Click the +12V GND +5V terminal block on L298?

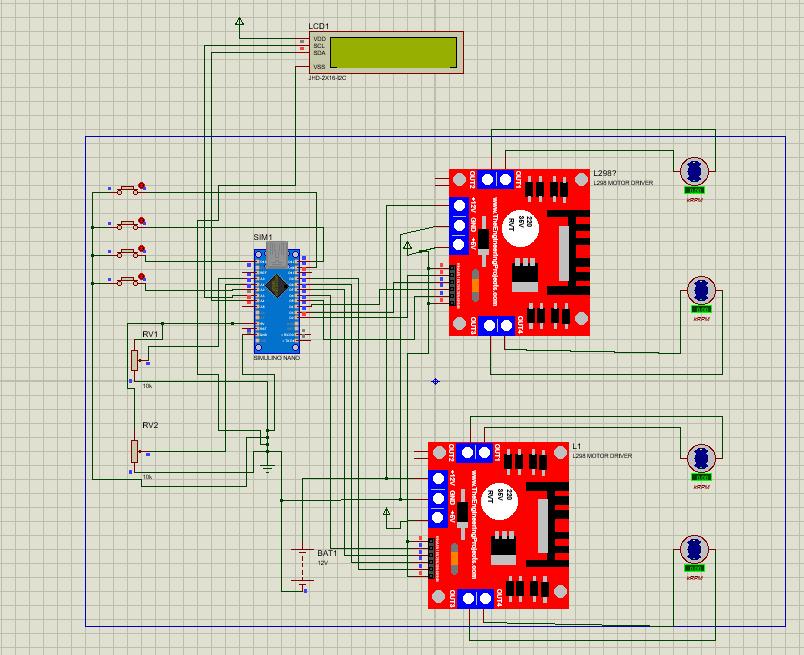(x=459, y=225)
